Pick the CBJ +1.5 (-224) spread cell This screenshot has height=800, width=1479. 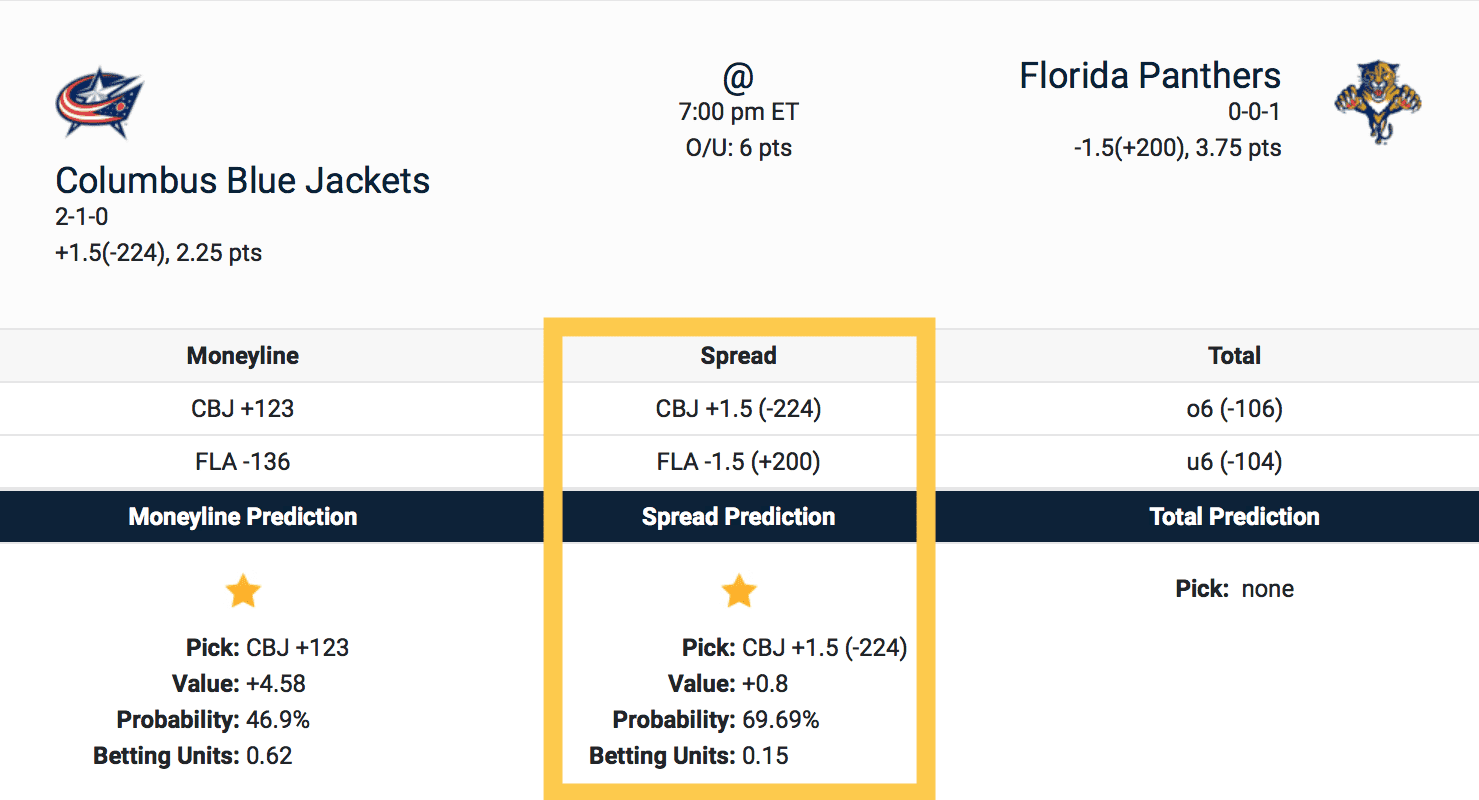pos(739,409)
